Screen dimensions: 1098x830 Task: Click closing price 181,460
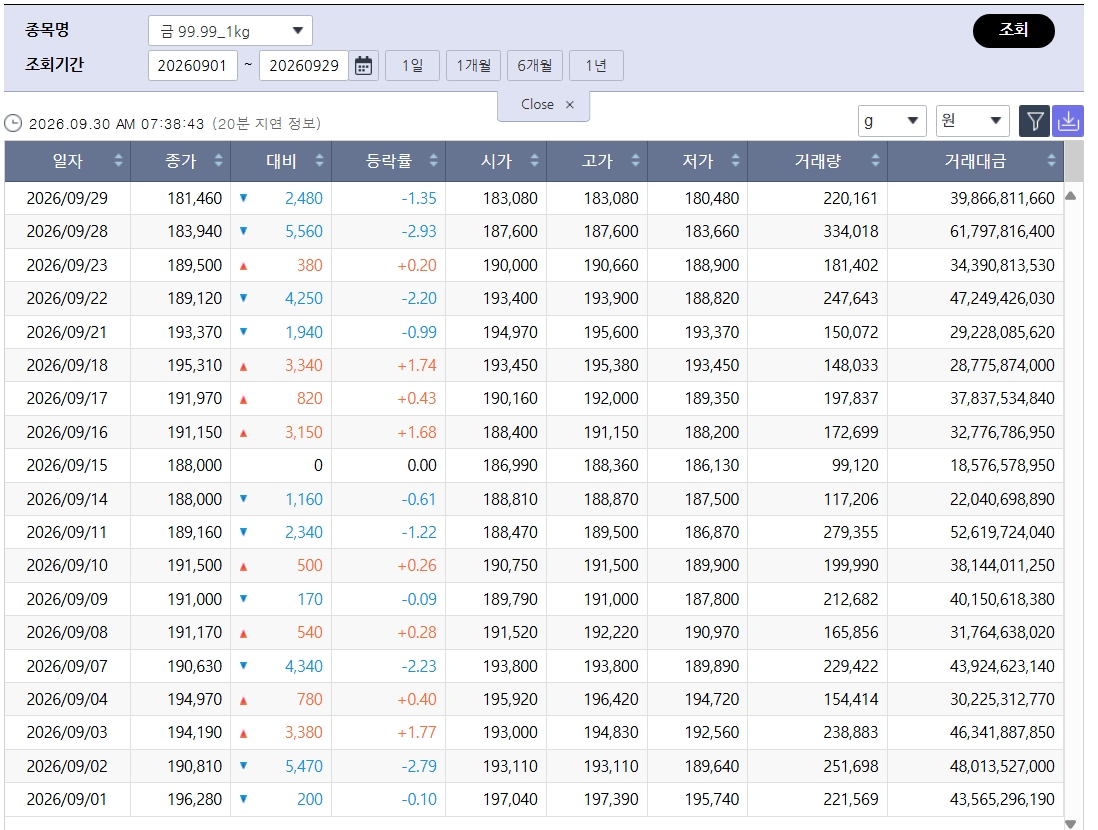pyautogui.click(x=195, y=198)
